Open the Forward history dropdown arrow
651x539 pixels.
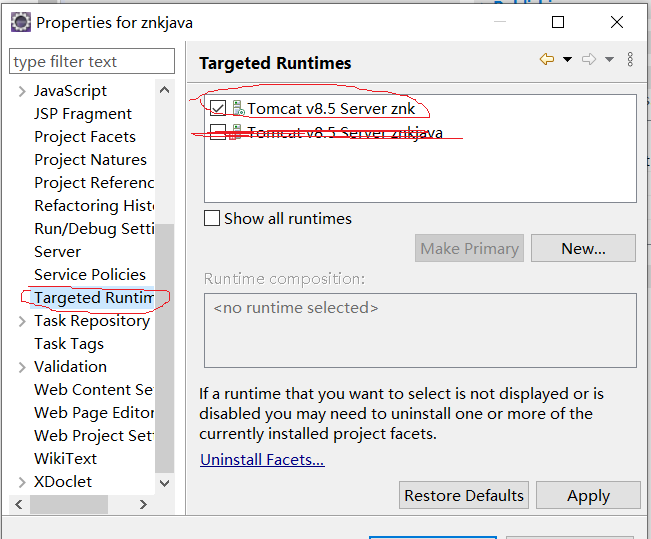pyautogui.click(x=609, y=59)
